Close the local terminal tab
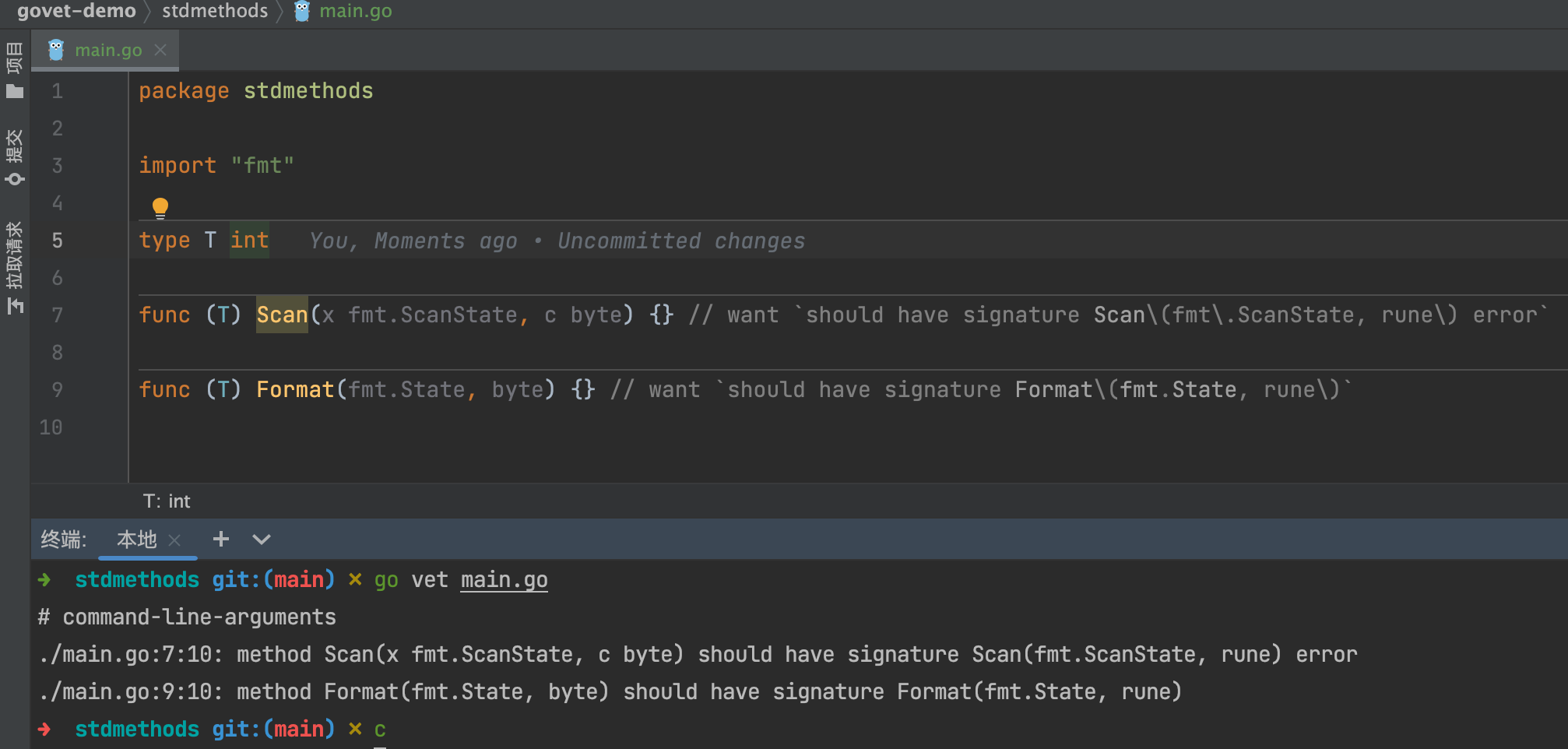Image resolution: width=1568 pixels, height=749 pixels. point(174,540)
